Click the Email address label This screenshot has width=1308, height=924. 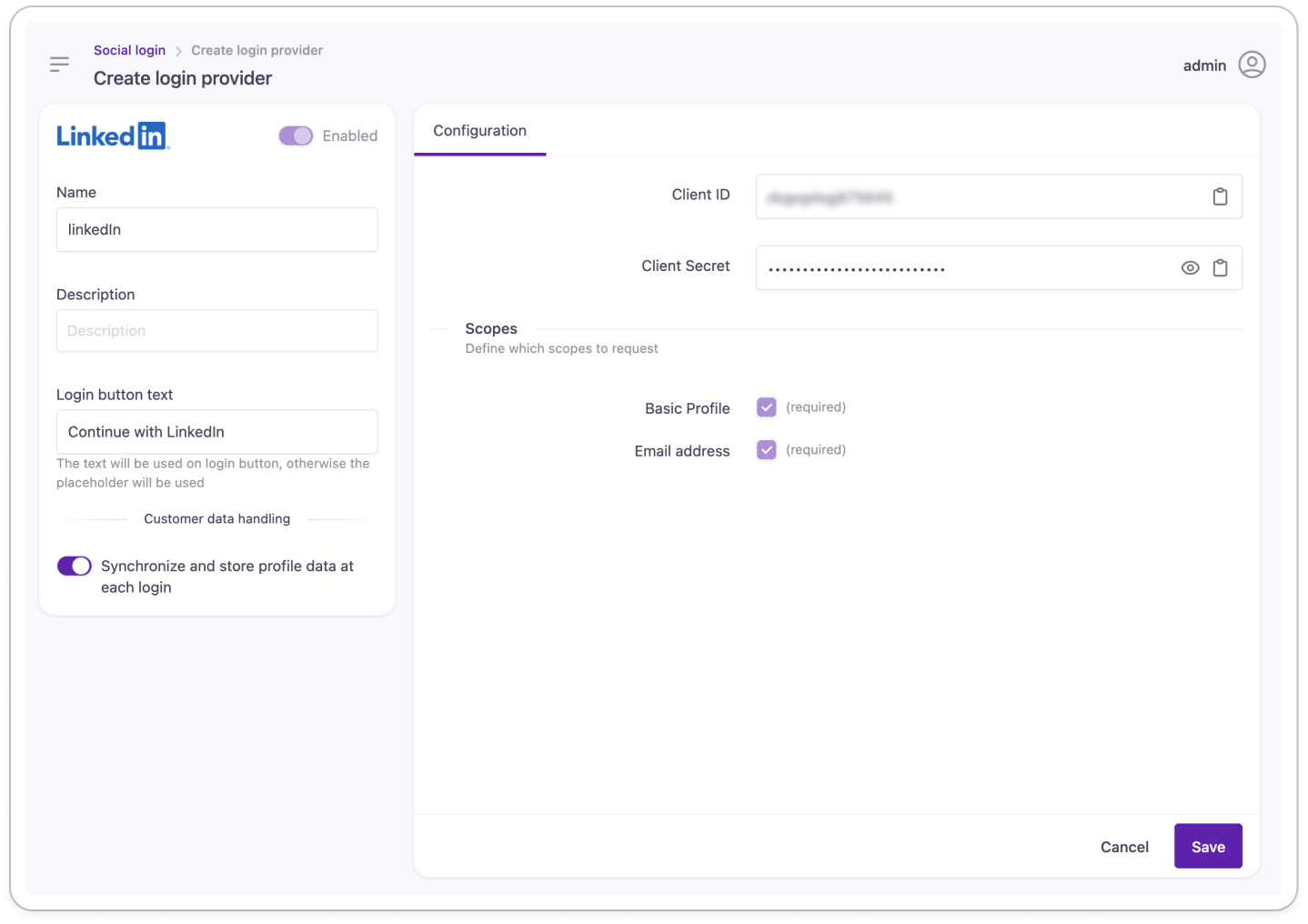pyautogui.click(x=682, y=451)
